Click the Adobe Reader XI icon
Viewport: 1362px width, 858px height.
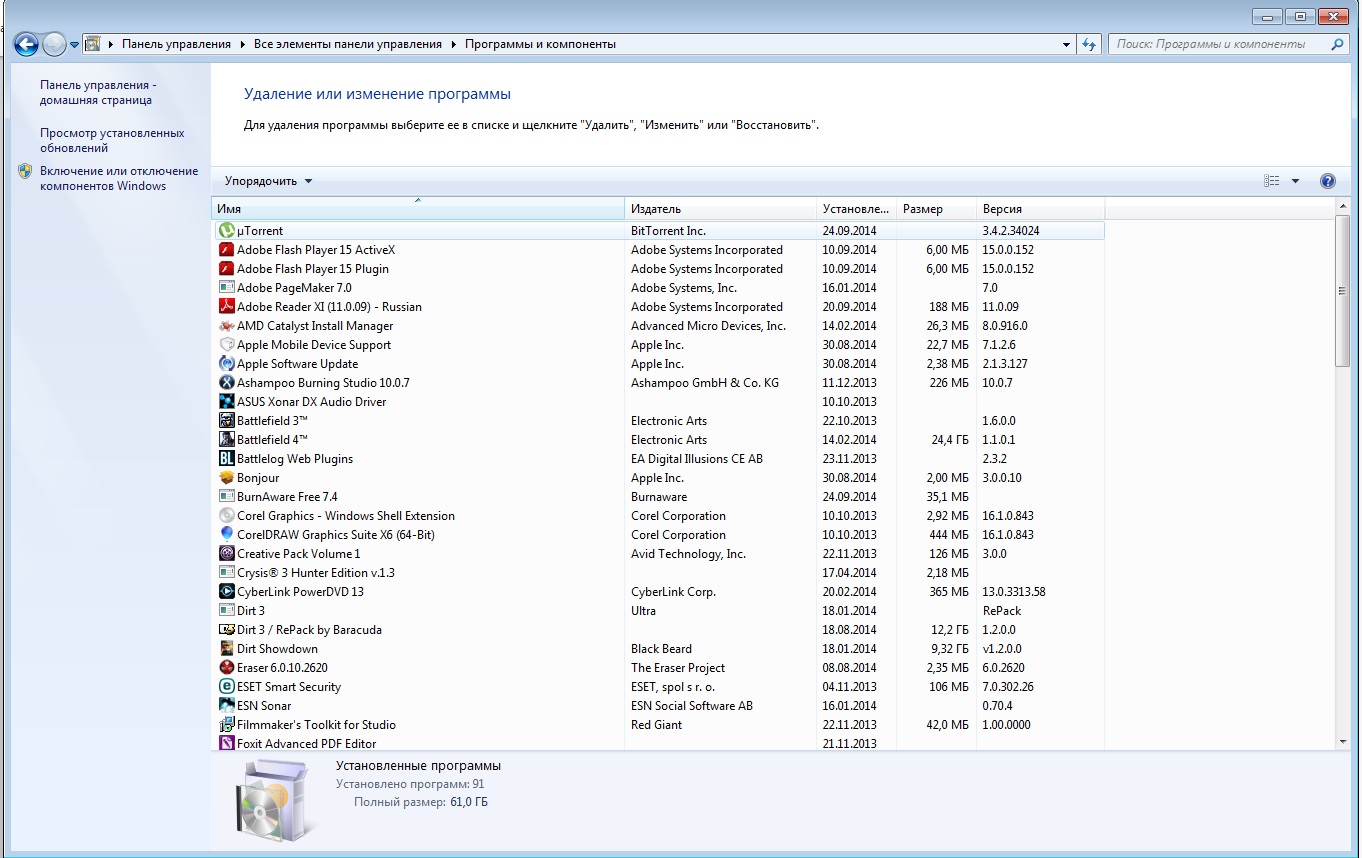[x=227, y=307]
